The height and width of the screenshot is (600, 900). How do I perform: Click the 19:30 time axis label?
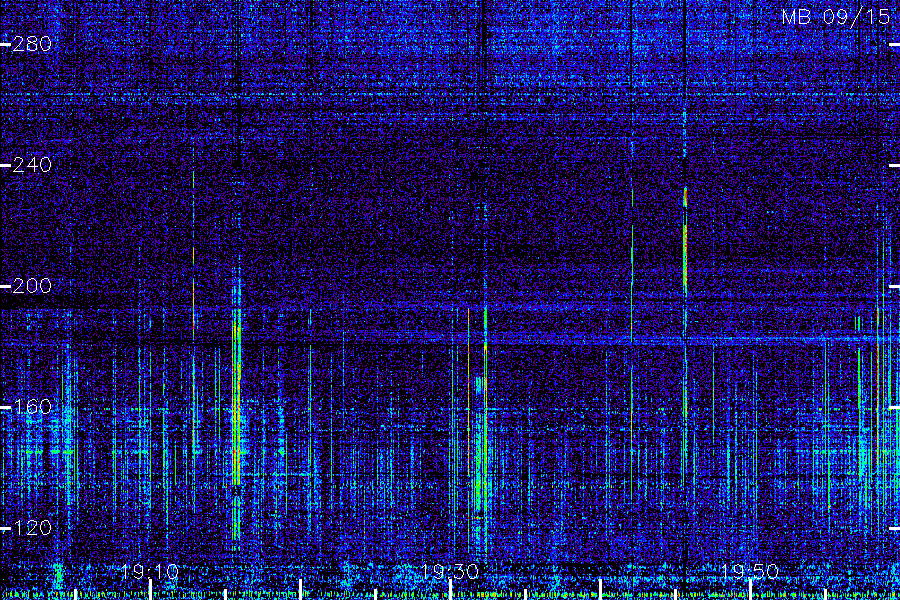point(449,572)
